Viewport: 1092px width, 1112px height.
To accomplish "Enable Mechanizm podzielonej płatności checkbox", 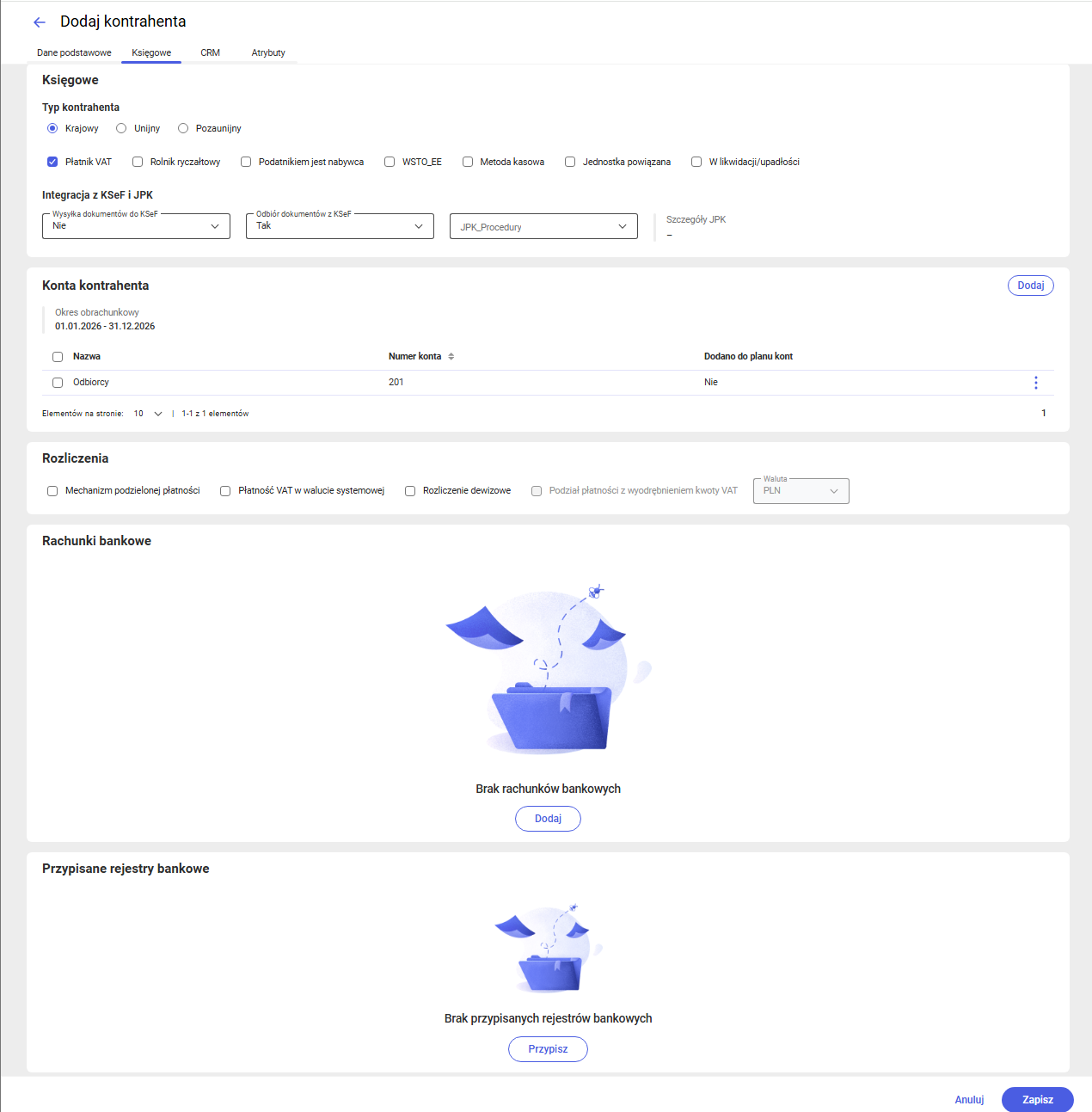I will tap(52, 490).
